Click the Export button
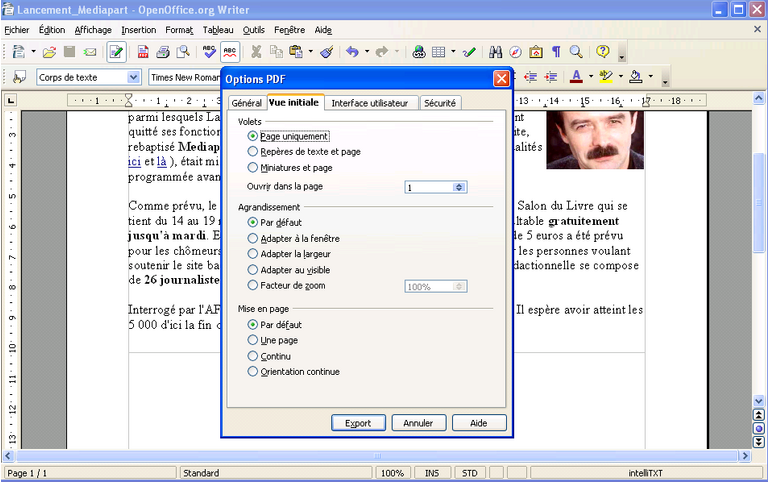Viewport: 768px width, 482px height. [x=358, y=423]
